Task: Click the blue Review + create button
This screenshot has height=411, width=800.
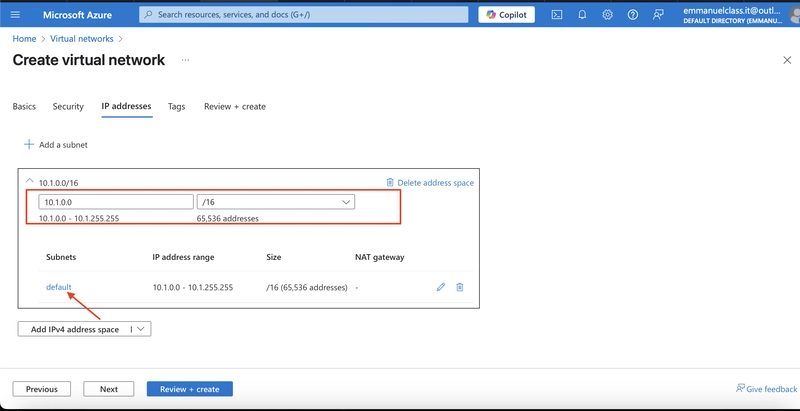Action: (190, 389)
